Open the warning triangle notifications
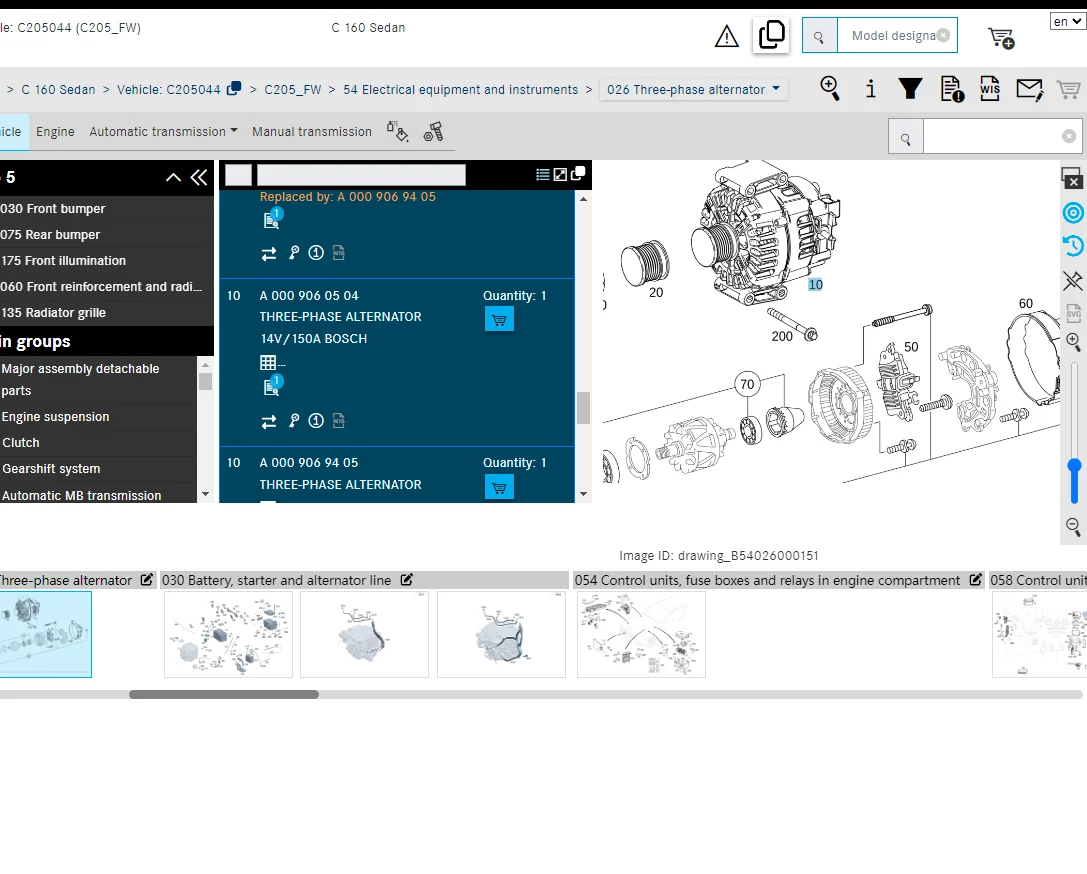1087x874 pixels. (x=727, y=36)
